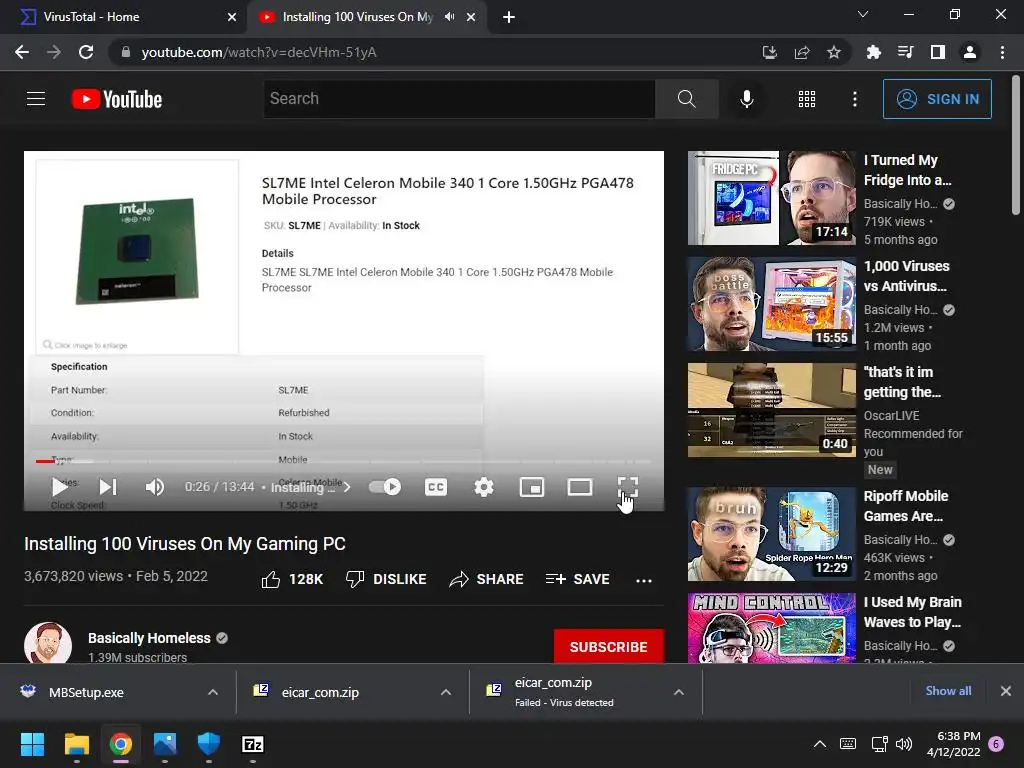The image size is (1024, 768).
Task: Open the MBSetup.exe download
Action: click(x=86, y=692)
